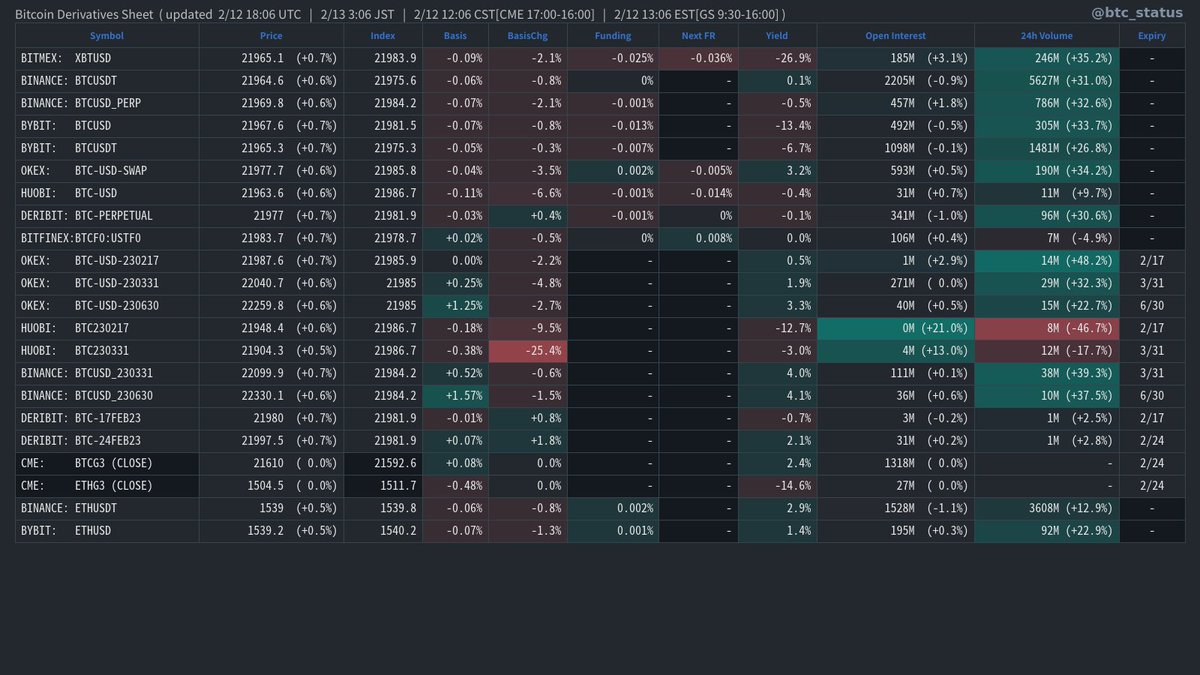Select the HUOBI: BTC230331 symbol cell
The image size is (1200, 675).
pos(107,351)
